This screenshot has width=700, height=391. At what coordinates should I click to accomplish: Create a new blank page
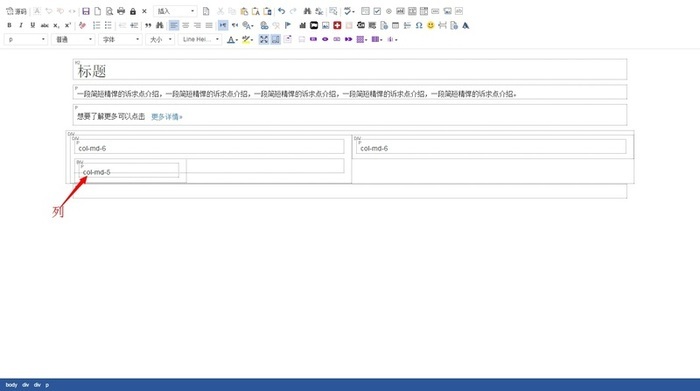click(97, 11)
